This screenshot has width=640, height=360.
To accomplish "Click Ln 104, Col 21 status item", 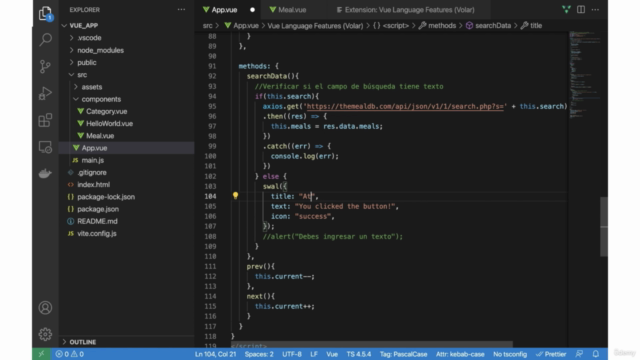I will 216,354.
